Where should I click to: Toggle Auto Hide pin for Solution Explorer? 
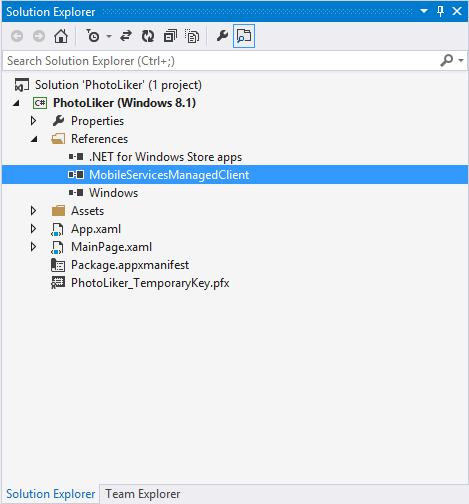pyautogui.click(x=440, y=11)
